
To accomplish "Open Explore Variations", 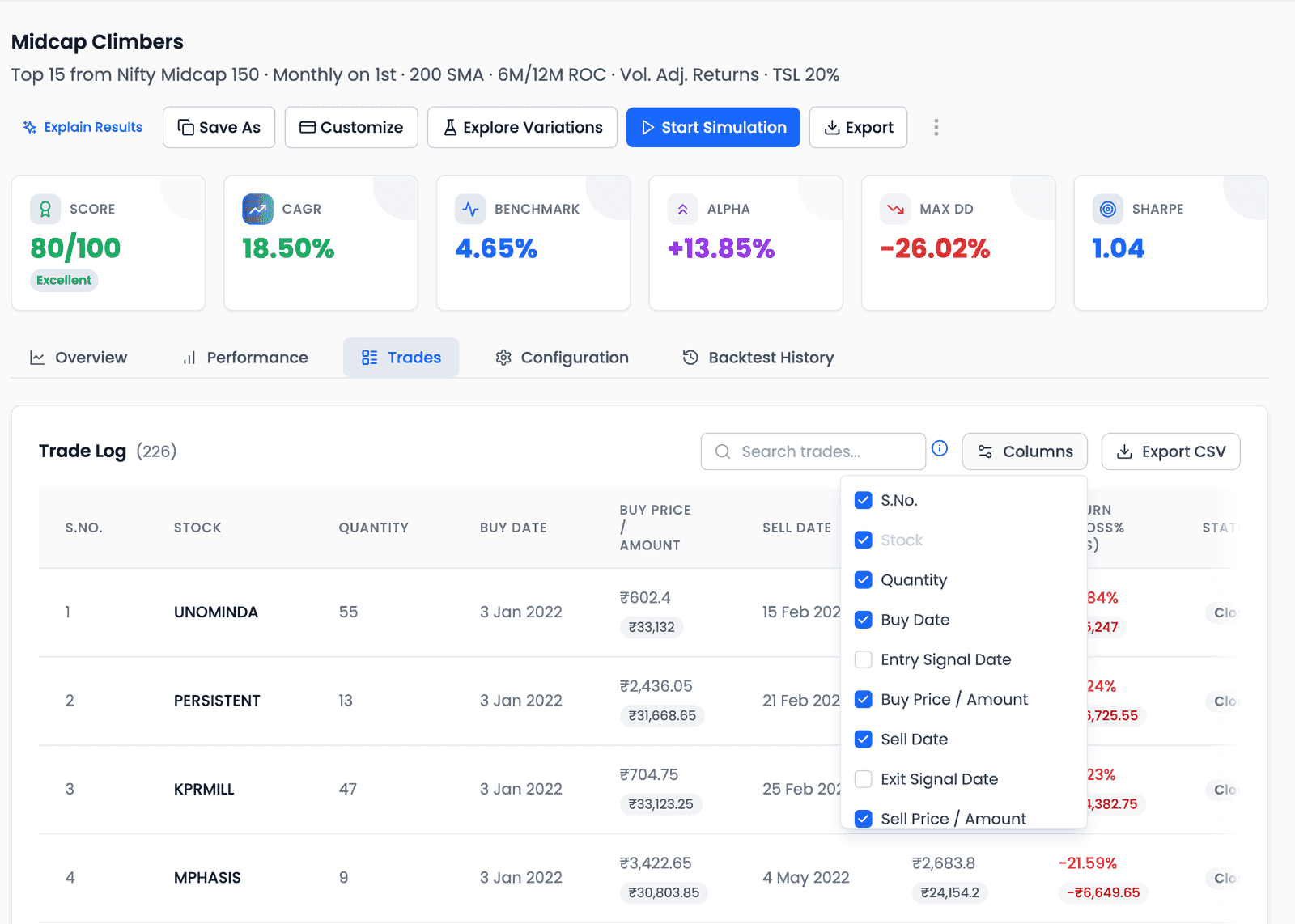I will [x=522, y=127].
